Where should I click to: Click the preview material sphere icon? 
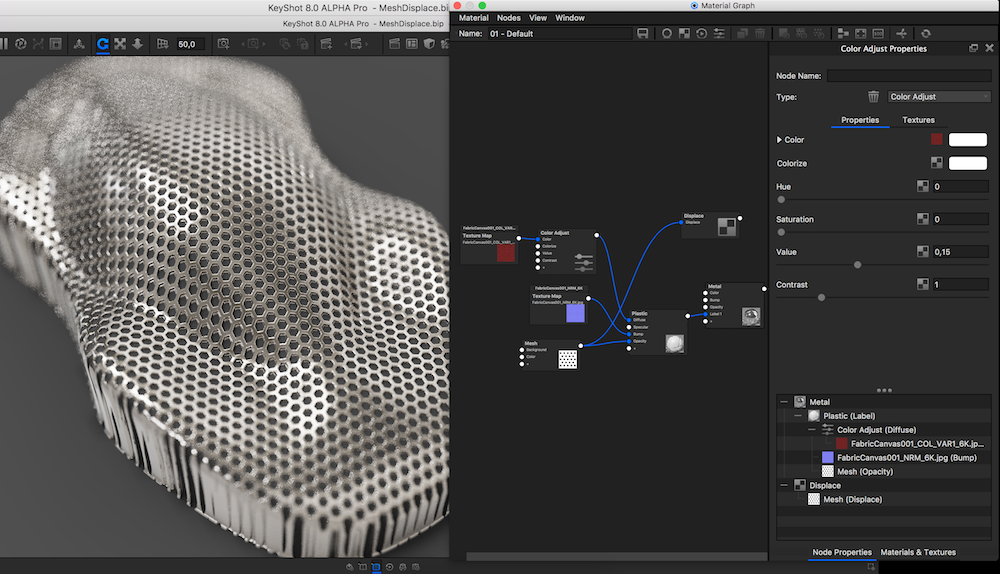coord(666,33)
